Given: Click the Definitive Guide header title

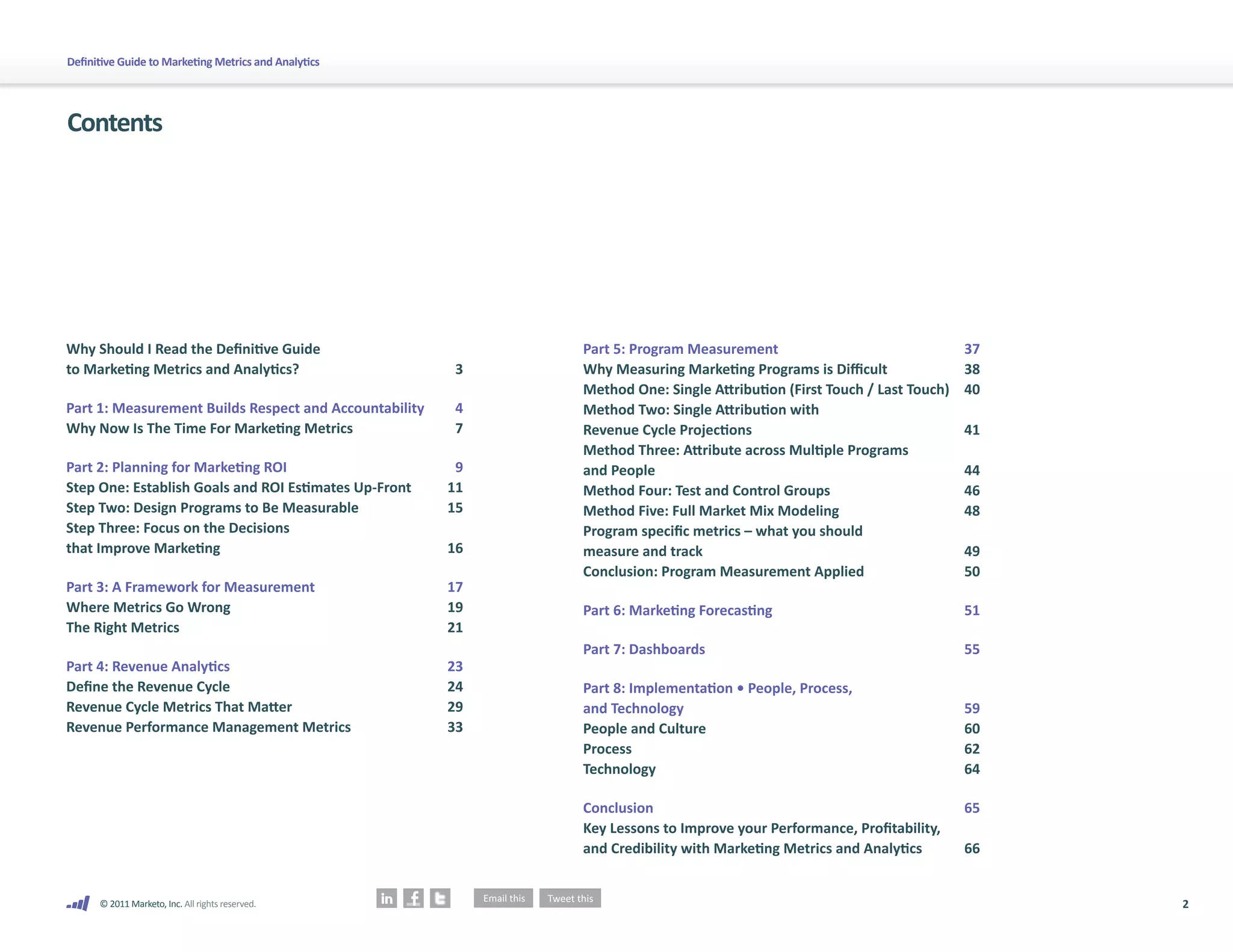Looking at the screenshot, I should (193, 62).
